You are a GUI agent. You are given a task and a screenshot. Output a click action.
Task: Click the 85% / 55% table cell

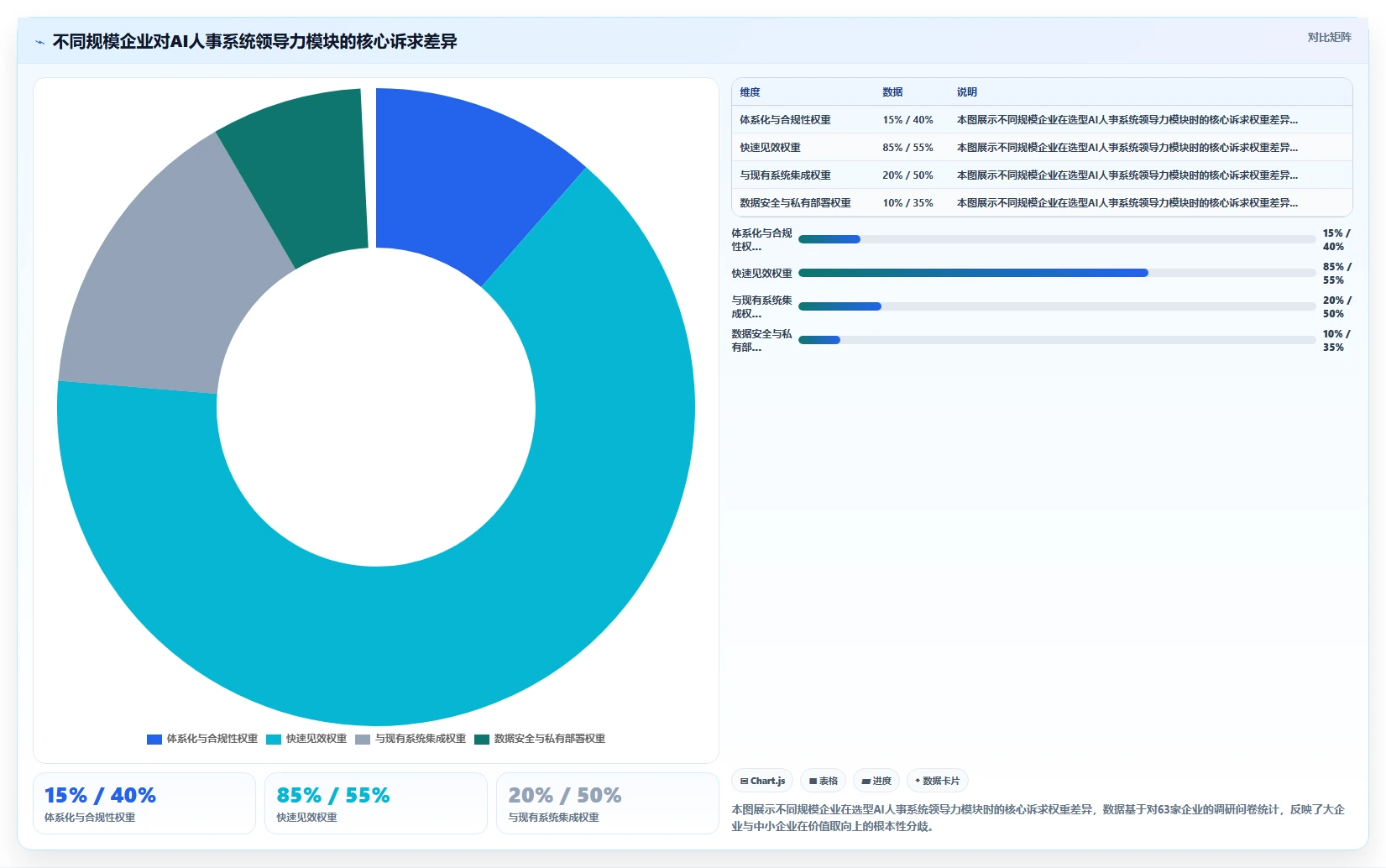pyautogui.click(x=907, y=148)
